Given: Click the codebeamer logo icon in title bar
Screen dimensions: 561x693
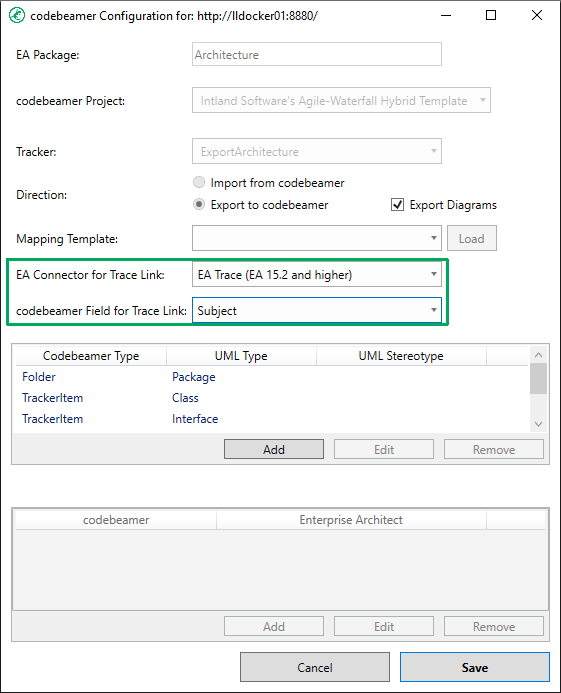Looking at the screenshot, I should tap(17, 15).
